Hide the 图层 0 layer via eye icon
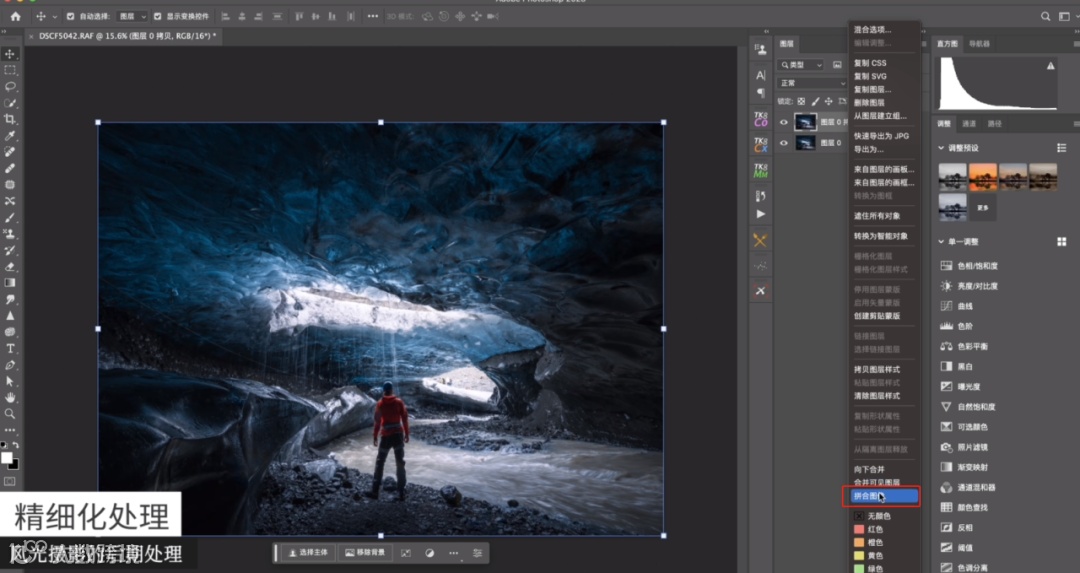 tap(784, 143)
